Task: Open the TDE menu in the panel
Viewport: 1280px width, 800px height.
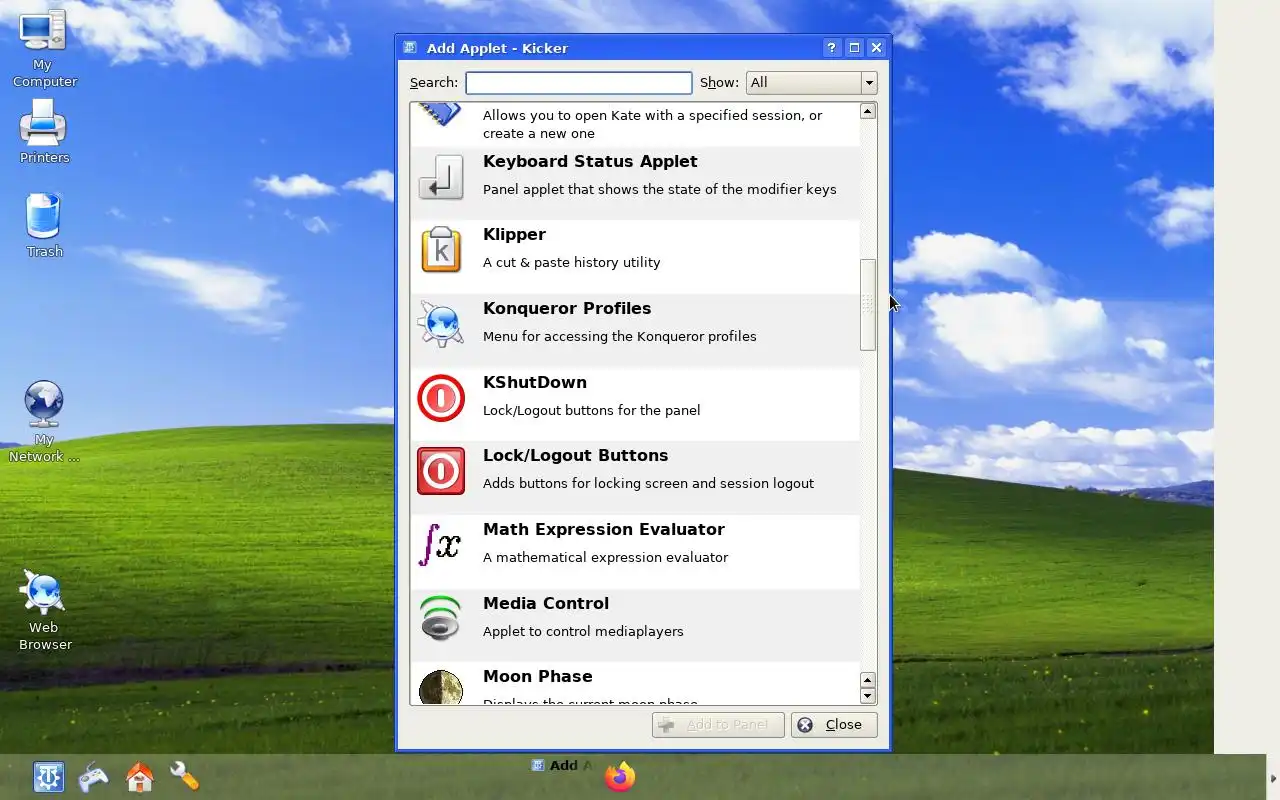Action: pyautogui.click(x=48, y=777)
